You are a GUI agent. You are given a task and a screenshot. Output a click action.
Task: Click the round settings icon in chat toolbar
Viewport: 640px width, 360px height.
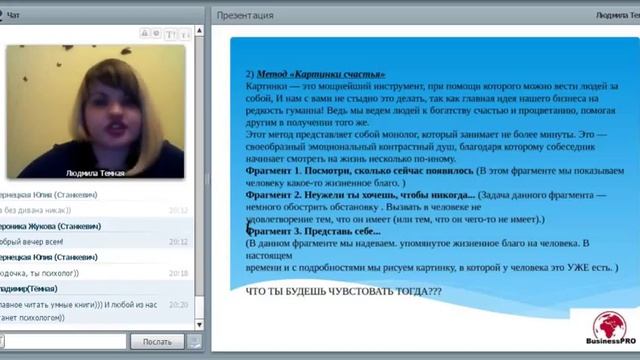click(156, 33)
